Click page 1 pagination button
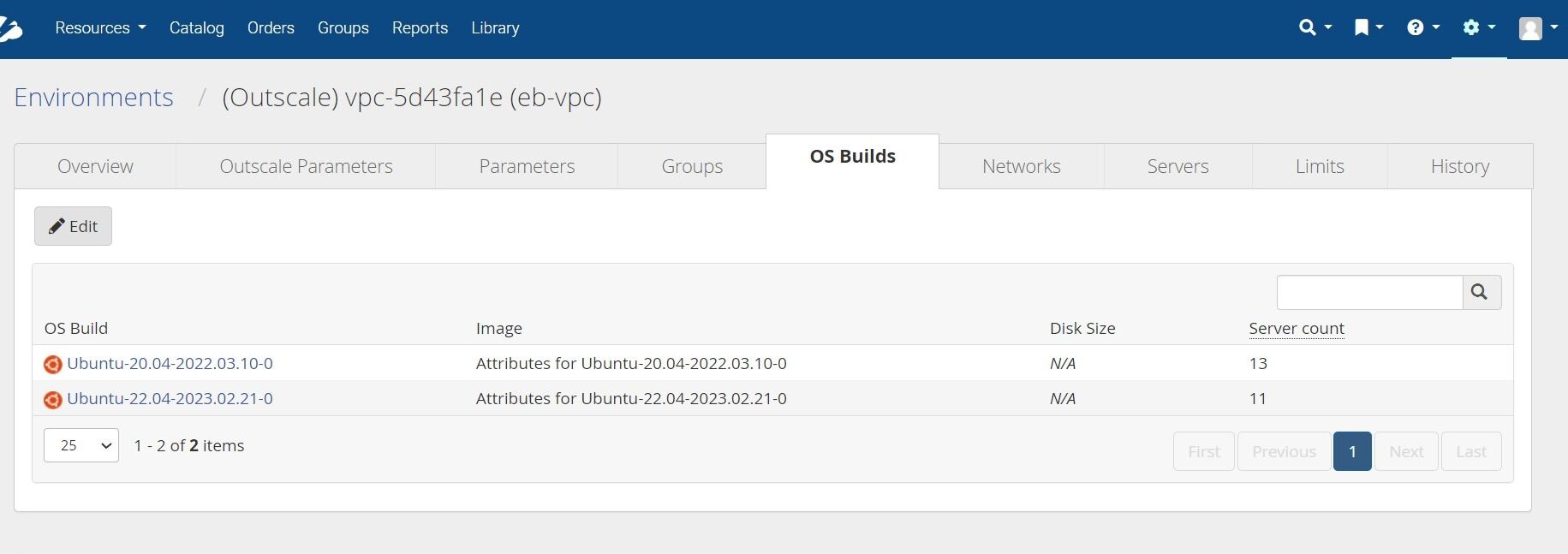1568x554 pixels. [x=1352, y=451]
